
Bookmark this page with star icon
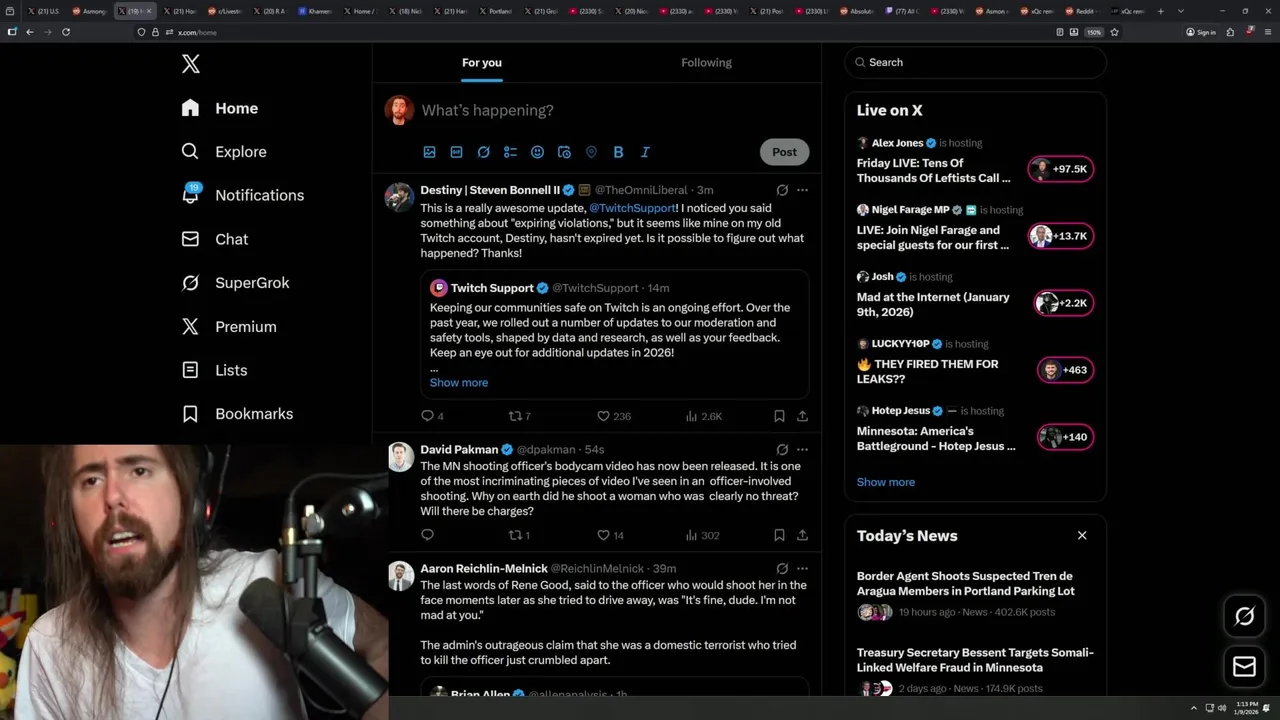point(1114,32)
